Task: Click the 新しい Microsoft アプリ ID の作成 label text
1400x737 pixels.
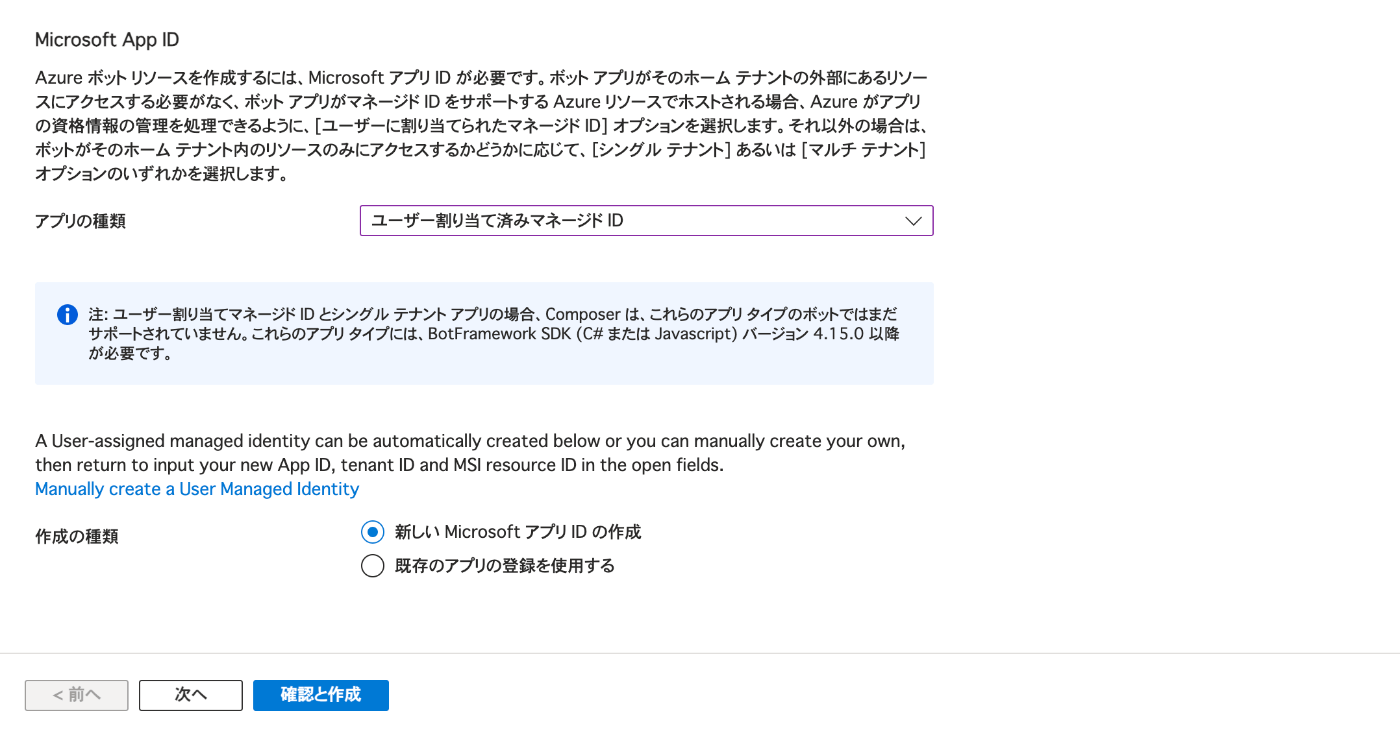Action: (518, 532)
